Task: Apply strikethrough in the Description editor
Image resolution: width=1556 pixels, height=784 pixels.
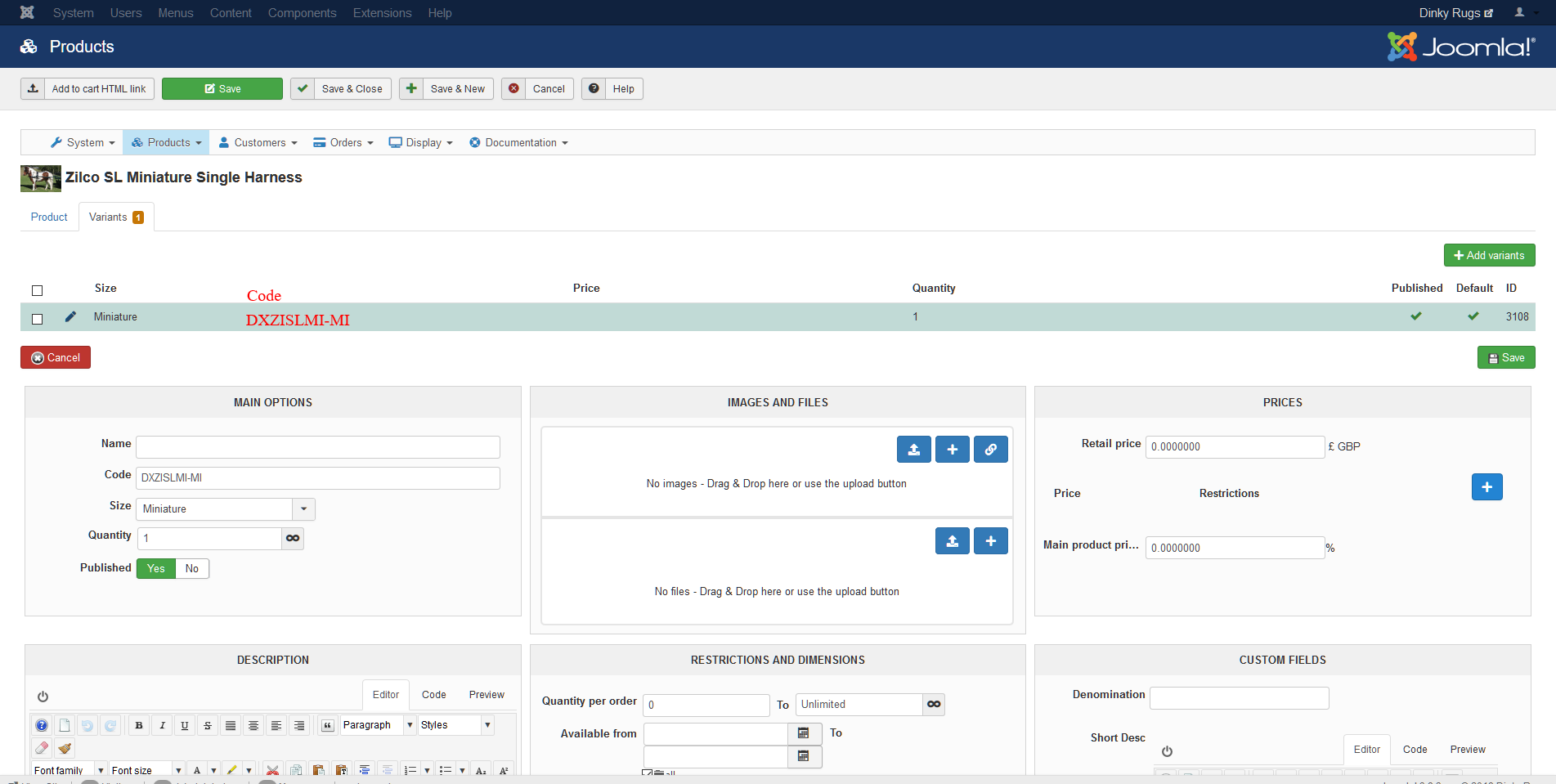Action: [x=208, y=725]
